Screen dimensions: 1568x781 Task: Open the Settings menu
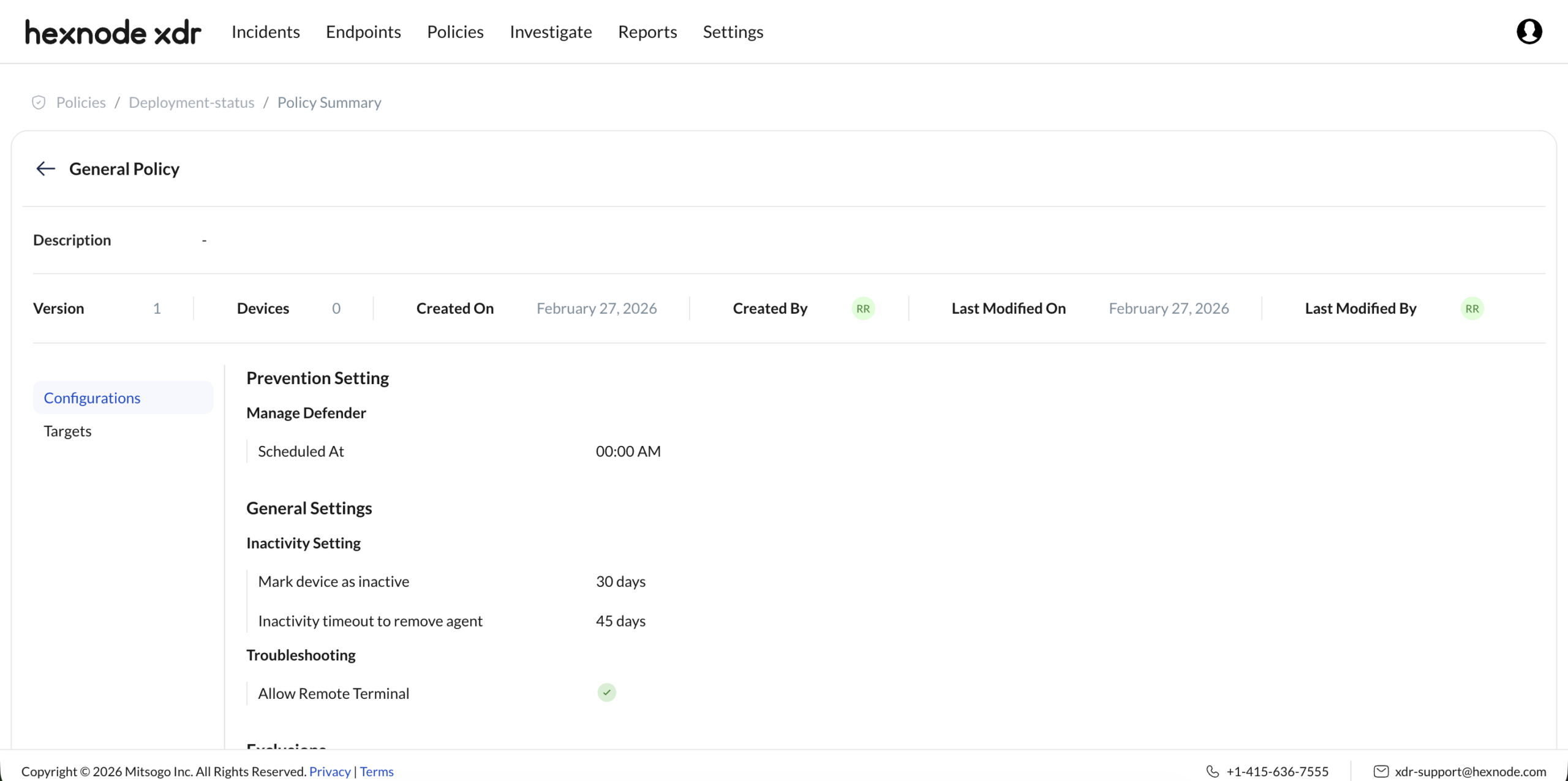point(733,32)
